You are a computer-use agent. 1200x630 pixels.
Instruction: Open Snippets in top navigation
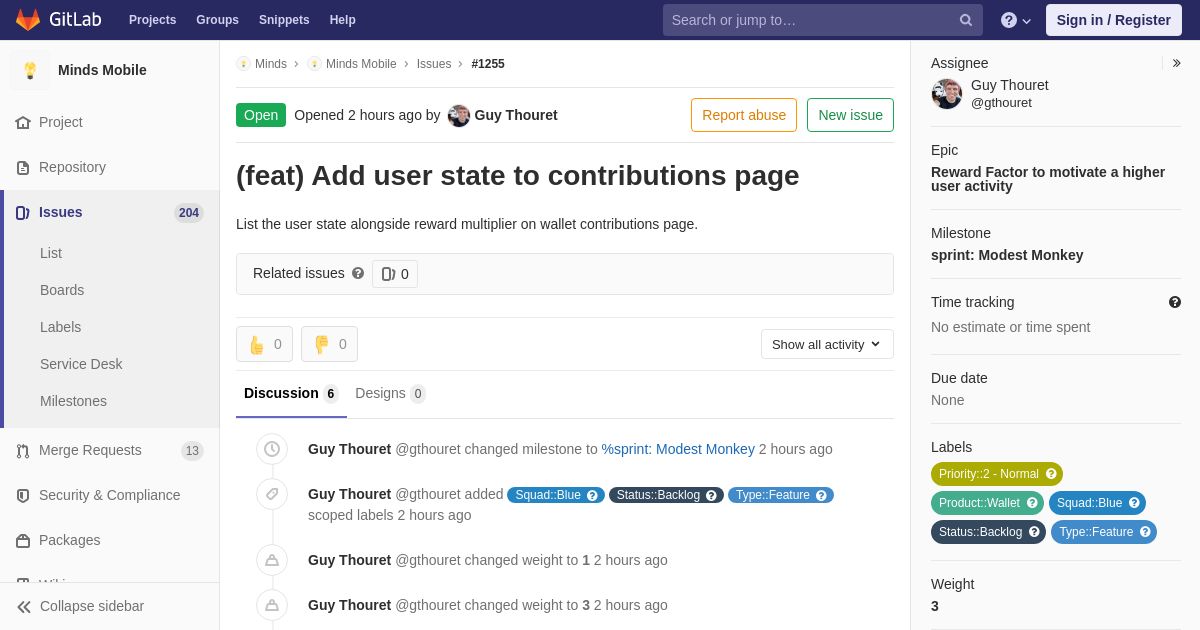pyautogui.click(x=284, y=20)
